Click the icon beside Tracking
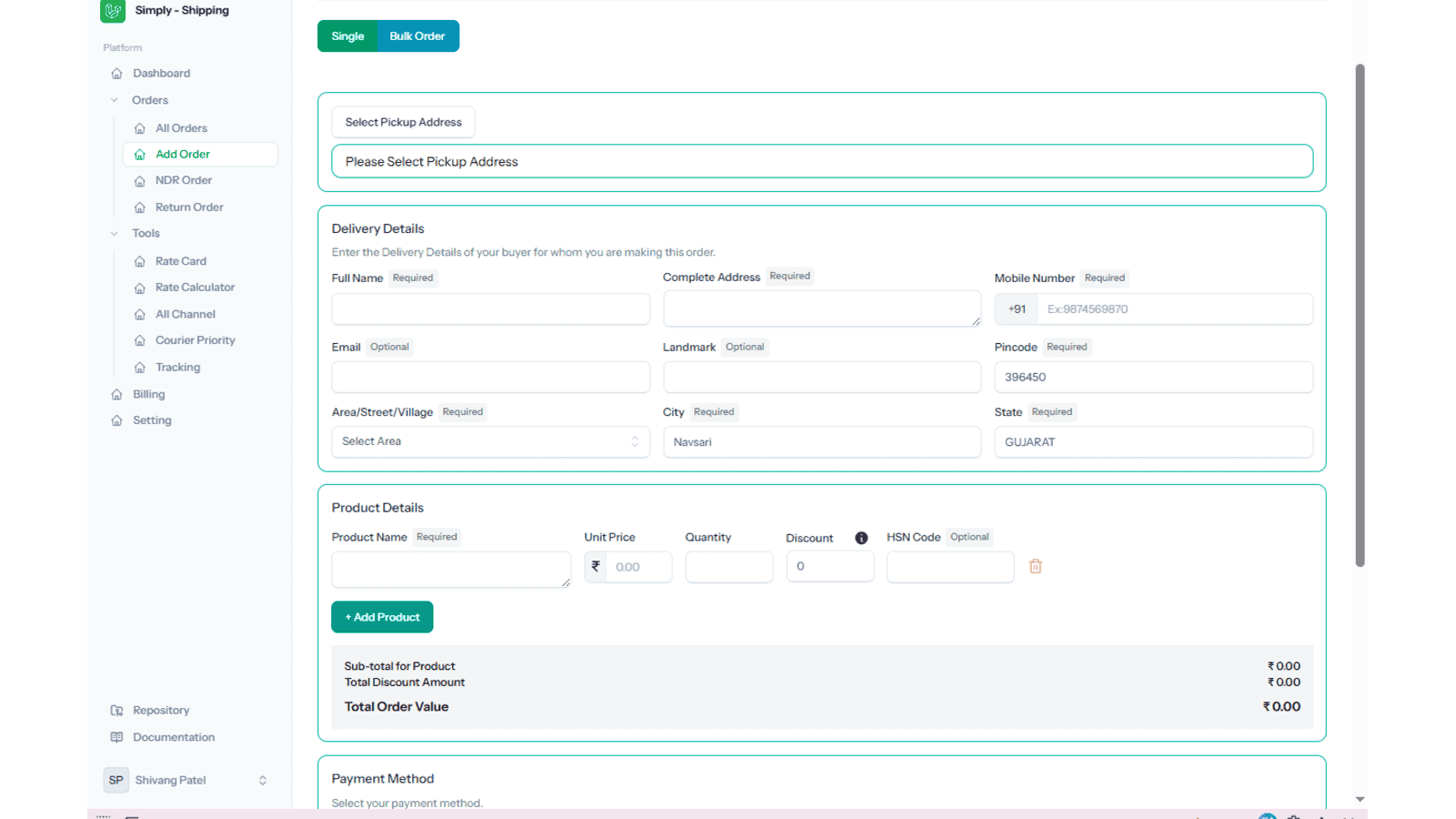Screen dimensions: 1456x819 [139, 368]
